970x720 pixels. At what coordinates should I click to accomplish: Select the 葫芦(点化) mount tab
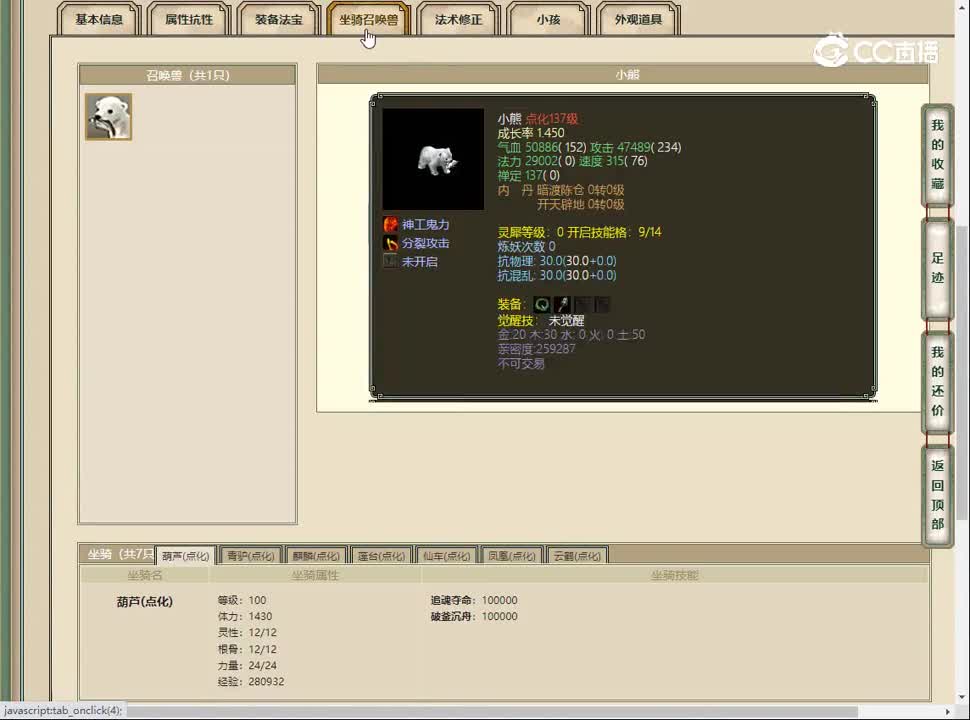pyautogui.click(x=185, y=555)
